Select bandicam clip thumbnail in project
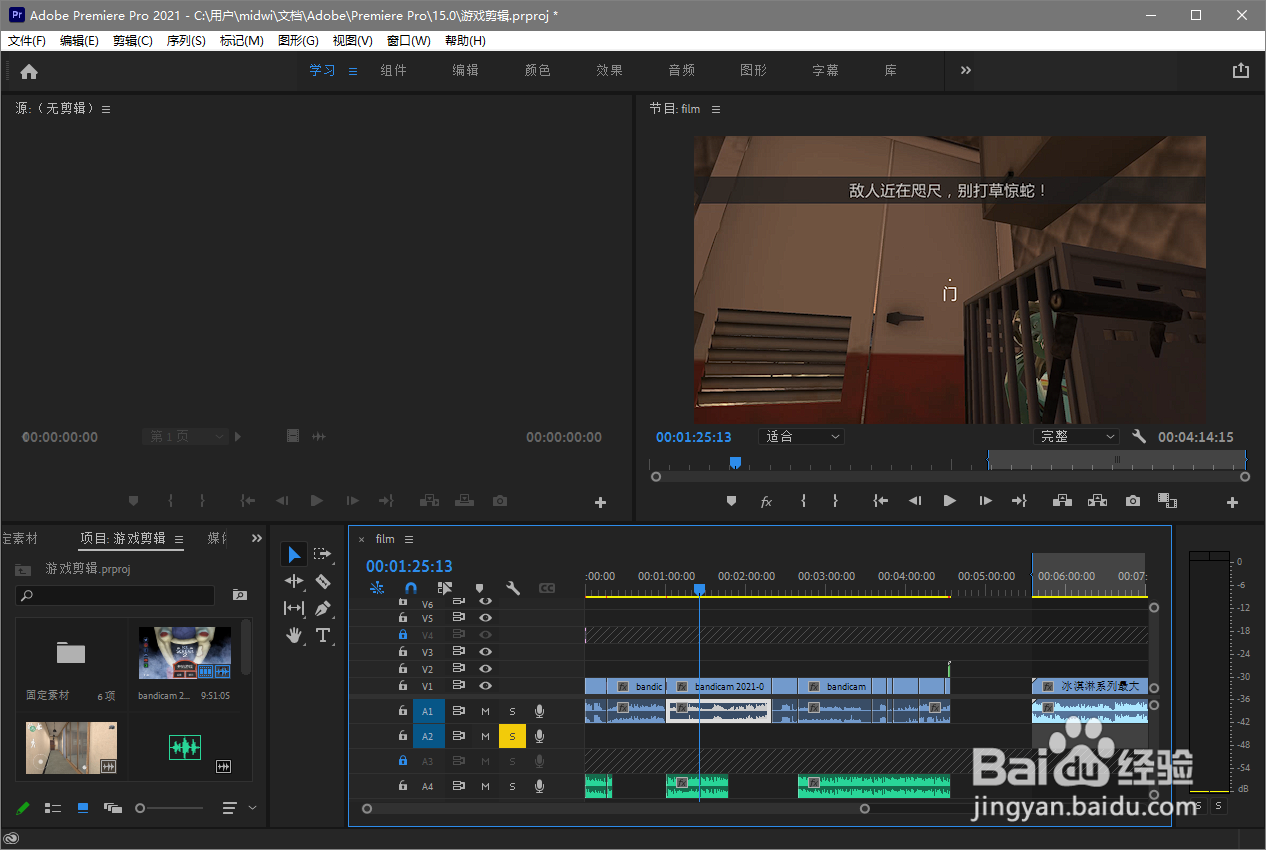1266x850 pixels. pos(185,653)
